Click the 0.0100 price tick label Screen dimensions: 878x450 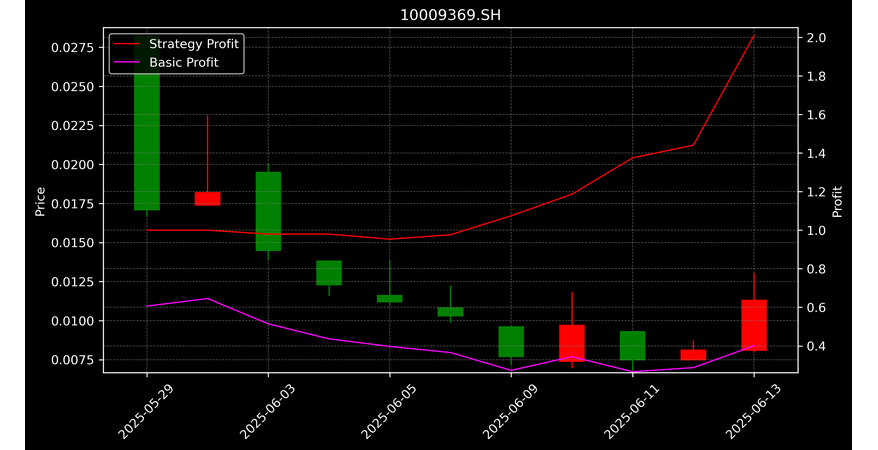73,321
